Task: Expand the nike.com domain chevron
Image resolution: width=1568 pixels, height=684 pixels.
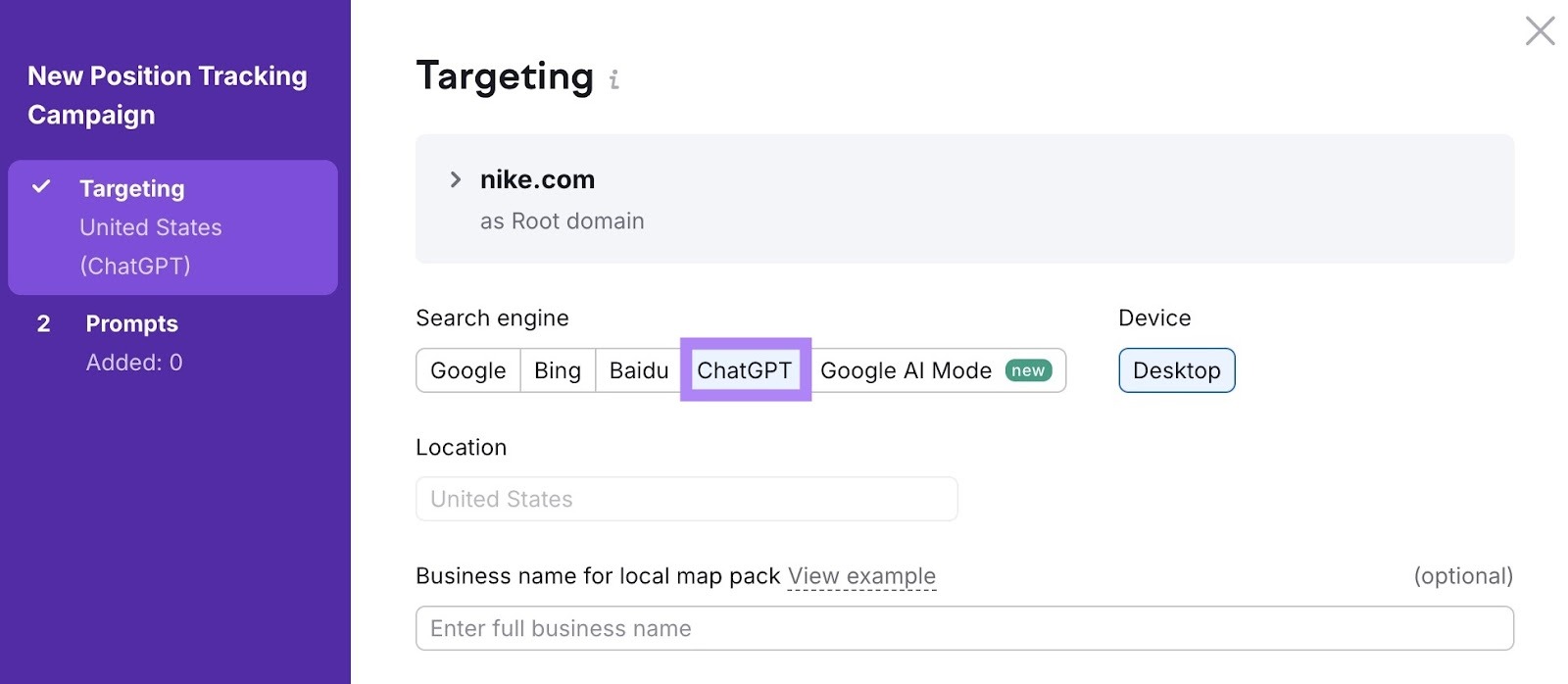Action: click(455, 179)
